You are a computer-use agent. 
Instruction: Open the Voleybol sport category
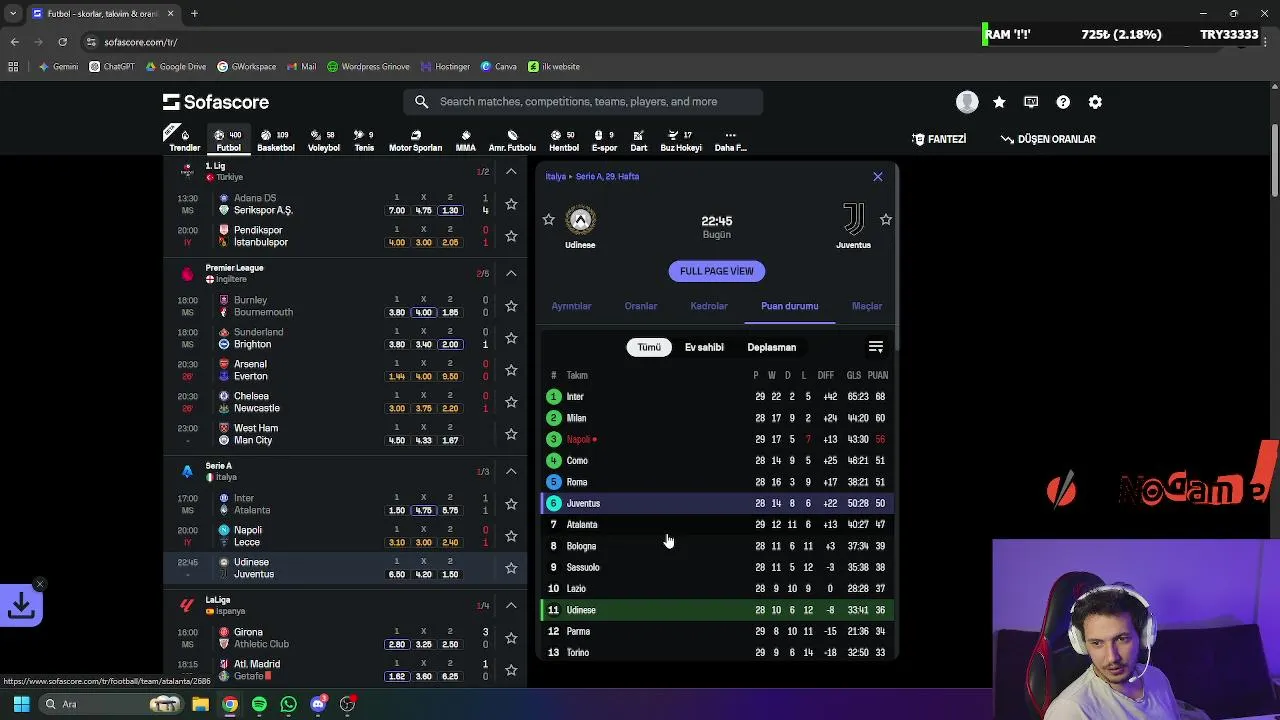tap(323, 141)
